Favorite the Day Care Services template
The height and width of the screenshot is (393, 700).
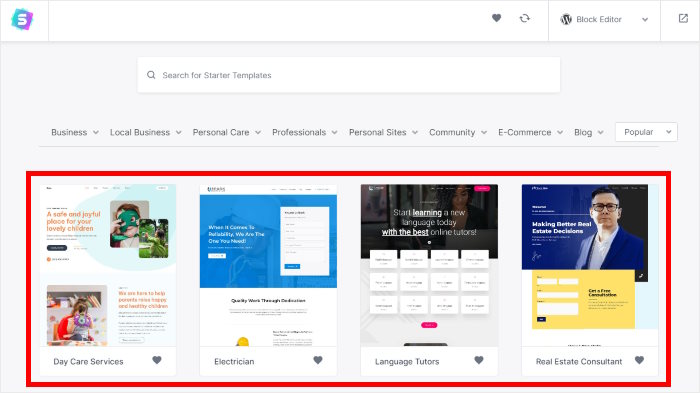click(x=157, y=360)
